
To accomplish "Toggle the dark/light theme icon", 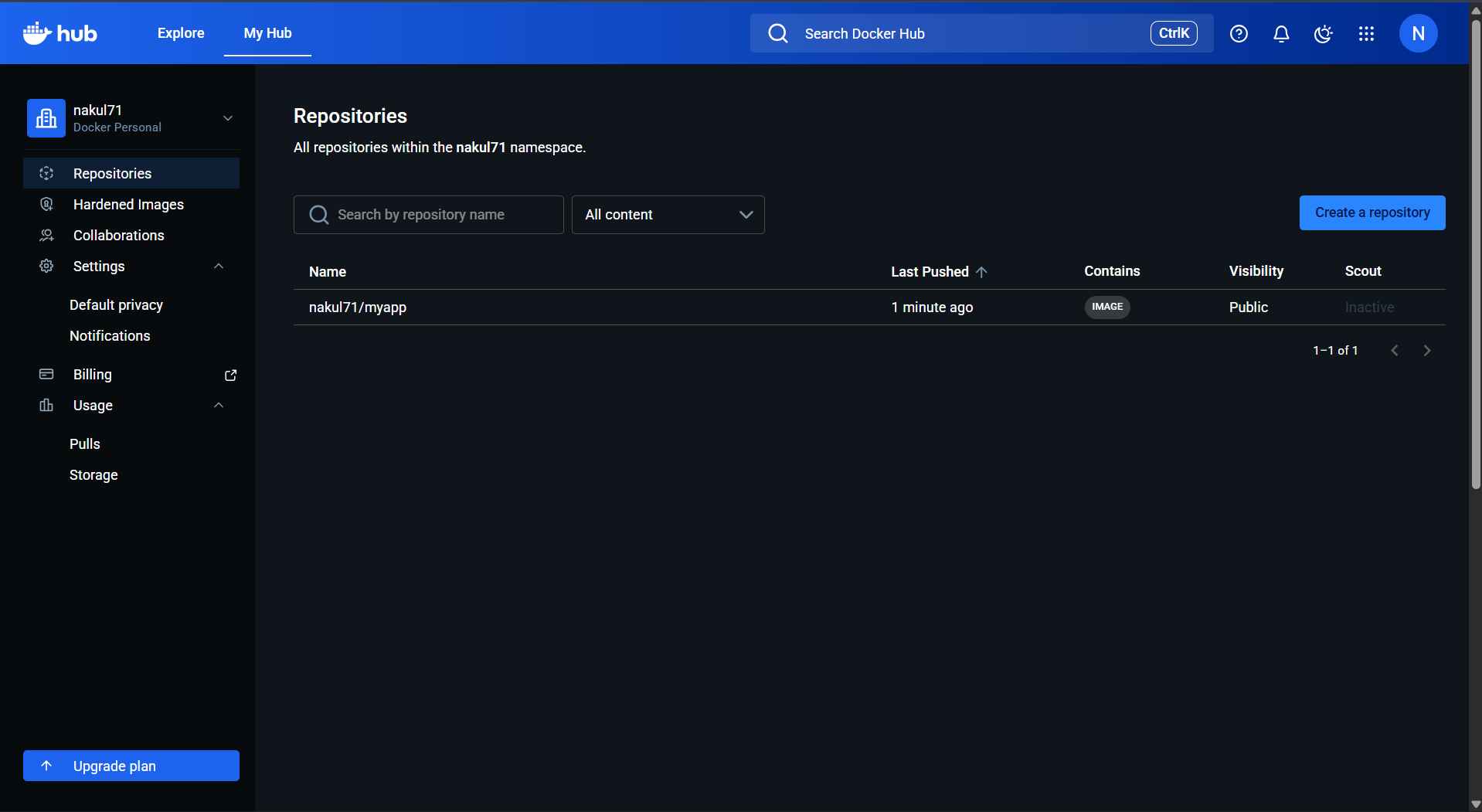I will [x=1324, y=33].
